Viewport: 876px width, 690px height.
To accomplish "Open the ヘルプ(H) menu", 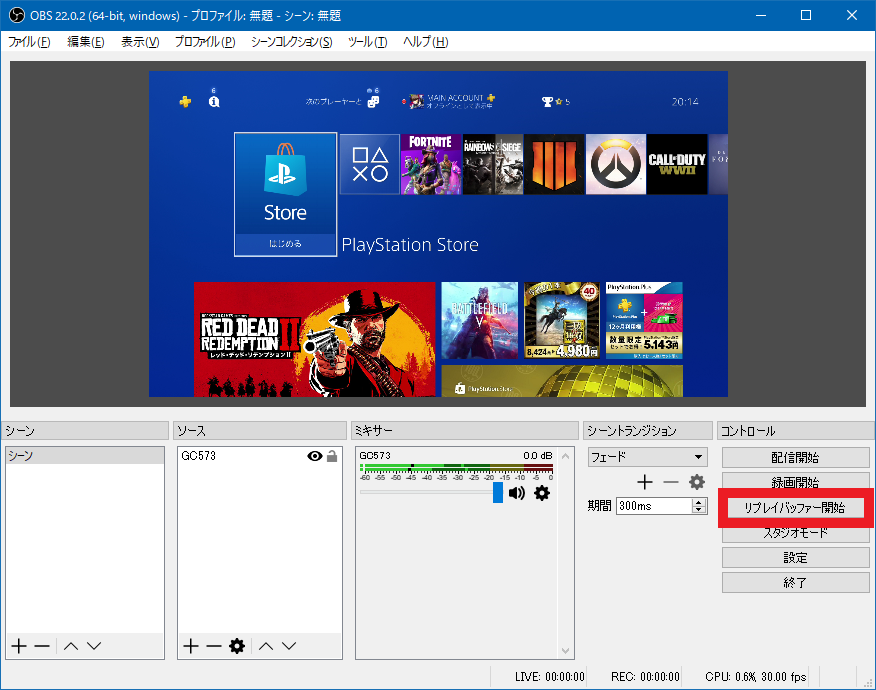I will [426, 42].
